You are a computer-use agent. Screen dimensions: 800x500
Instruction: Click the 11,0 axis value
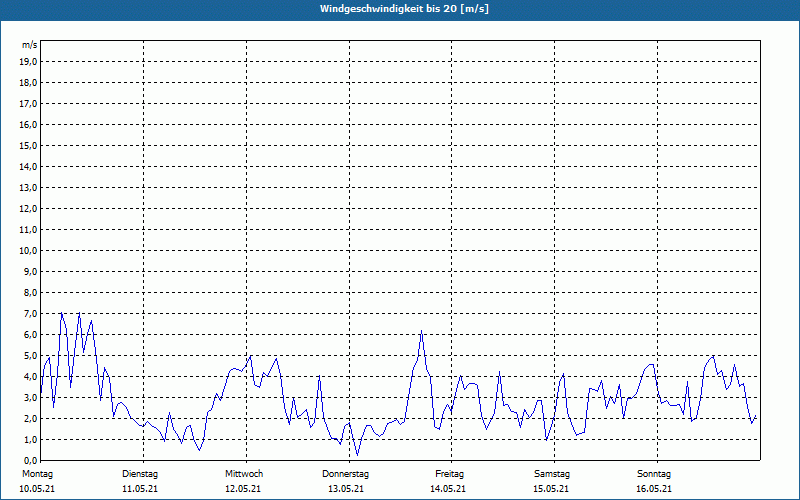28,230
